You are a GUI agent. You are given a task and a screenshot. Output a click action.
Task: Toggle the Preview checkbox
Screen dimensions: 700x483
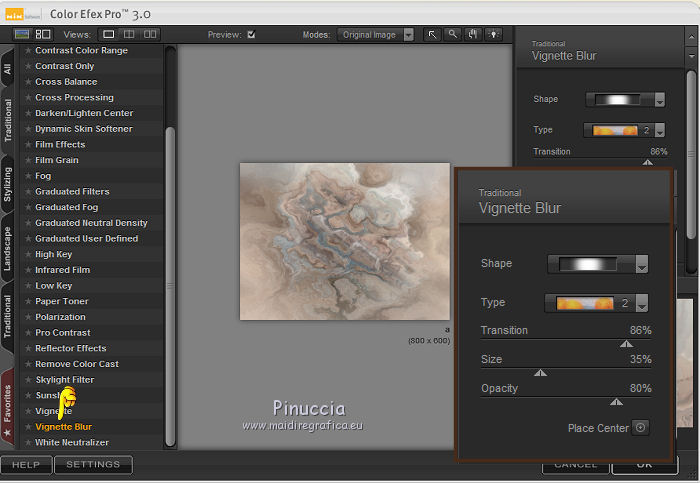251,34
